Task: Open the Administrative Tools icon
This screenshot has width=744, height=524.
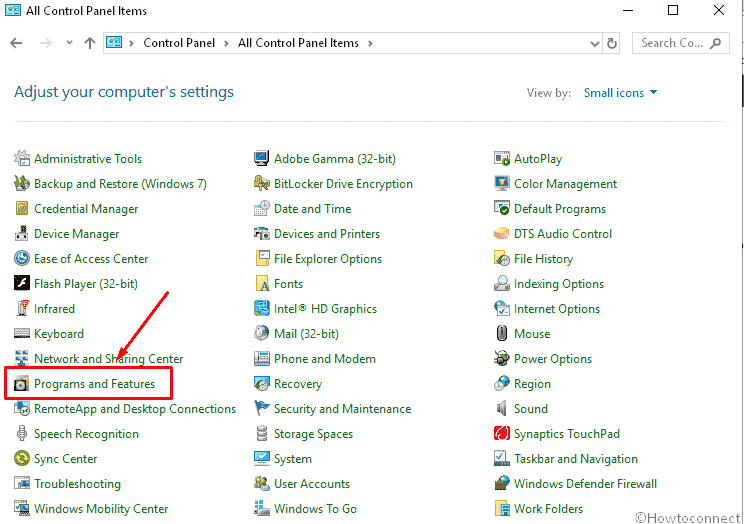Action: 22,159
